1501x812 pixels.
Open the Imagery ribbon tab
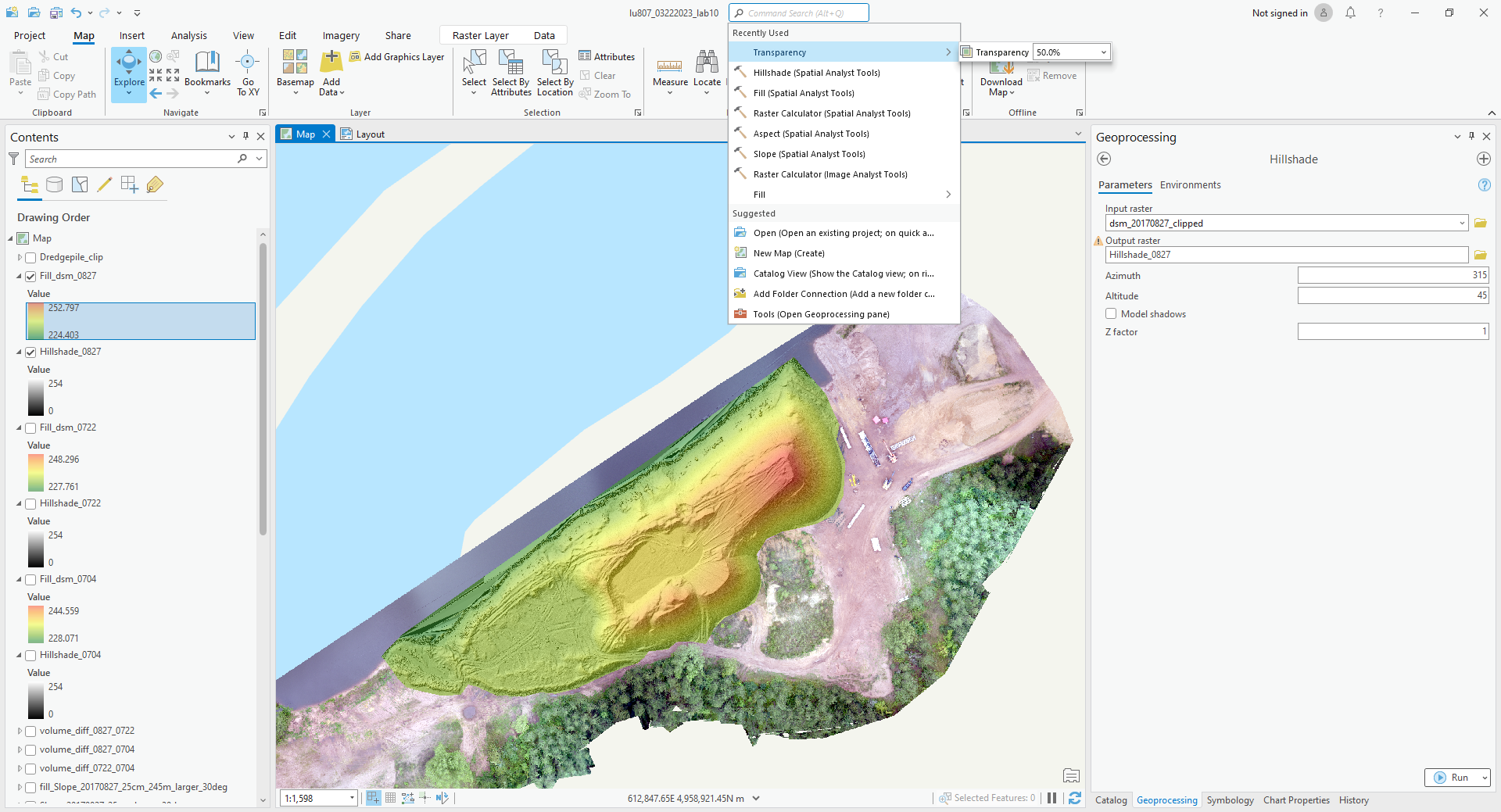tap(341, 35)
